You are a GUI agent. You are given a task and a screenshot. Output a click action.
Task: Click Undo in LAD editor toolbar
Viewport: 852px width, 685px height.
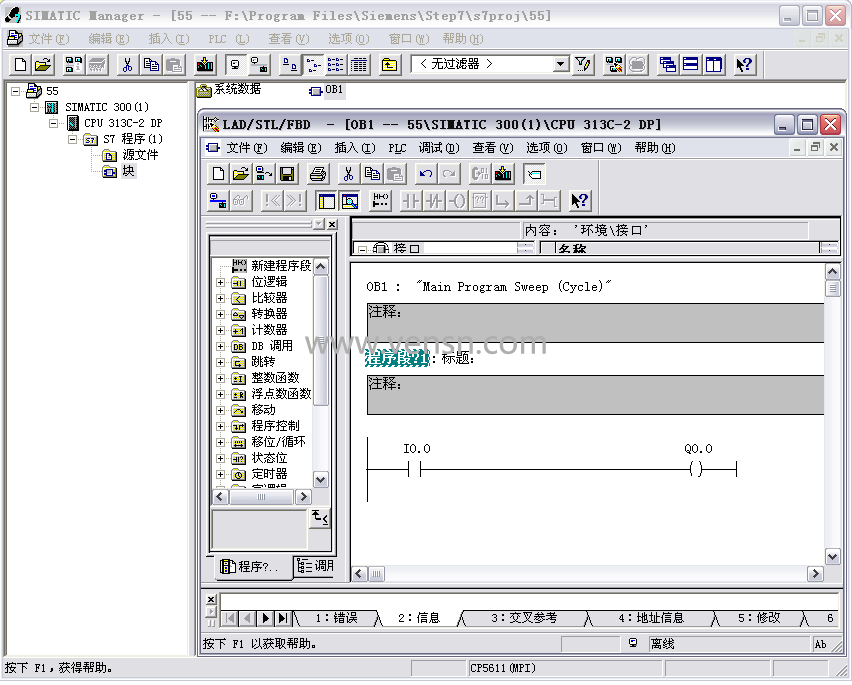point(426,174)
